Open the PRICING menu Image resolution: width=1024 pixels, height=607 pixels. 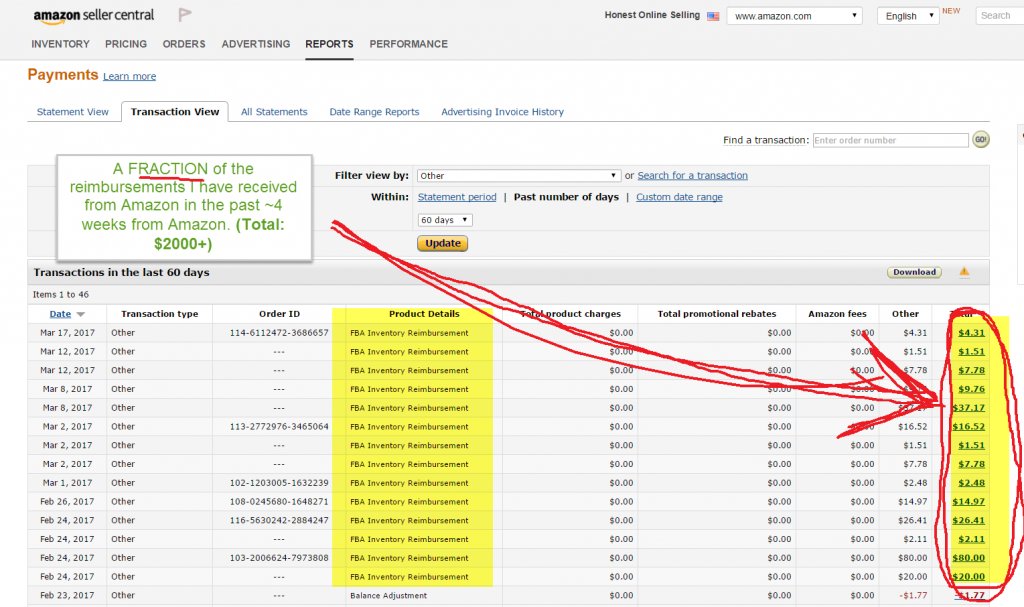pyautogui.click(x=126, y=44)
